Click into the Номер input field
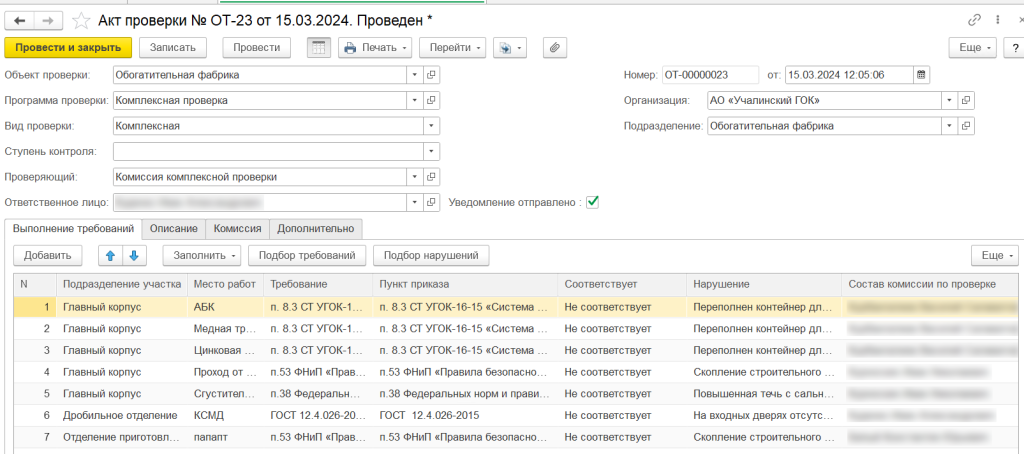The image size is (1024, 454). point(708,74)
